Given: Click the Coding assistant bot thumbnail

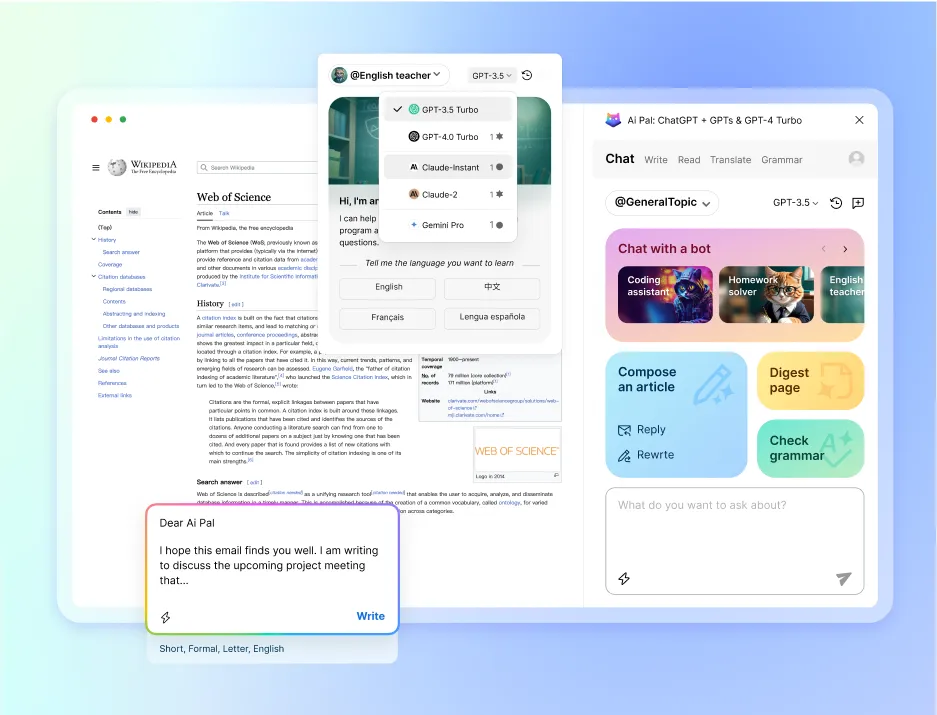Looking at the screenshot, I should 665,294.
